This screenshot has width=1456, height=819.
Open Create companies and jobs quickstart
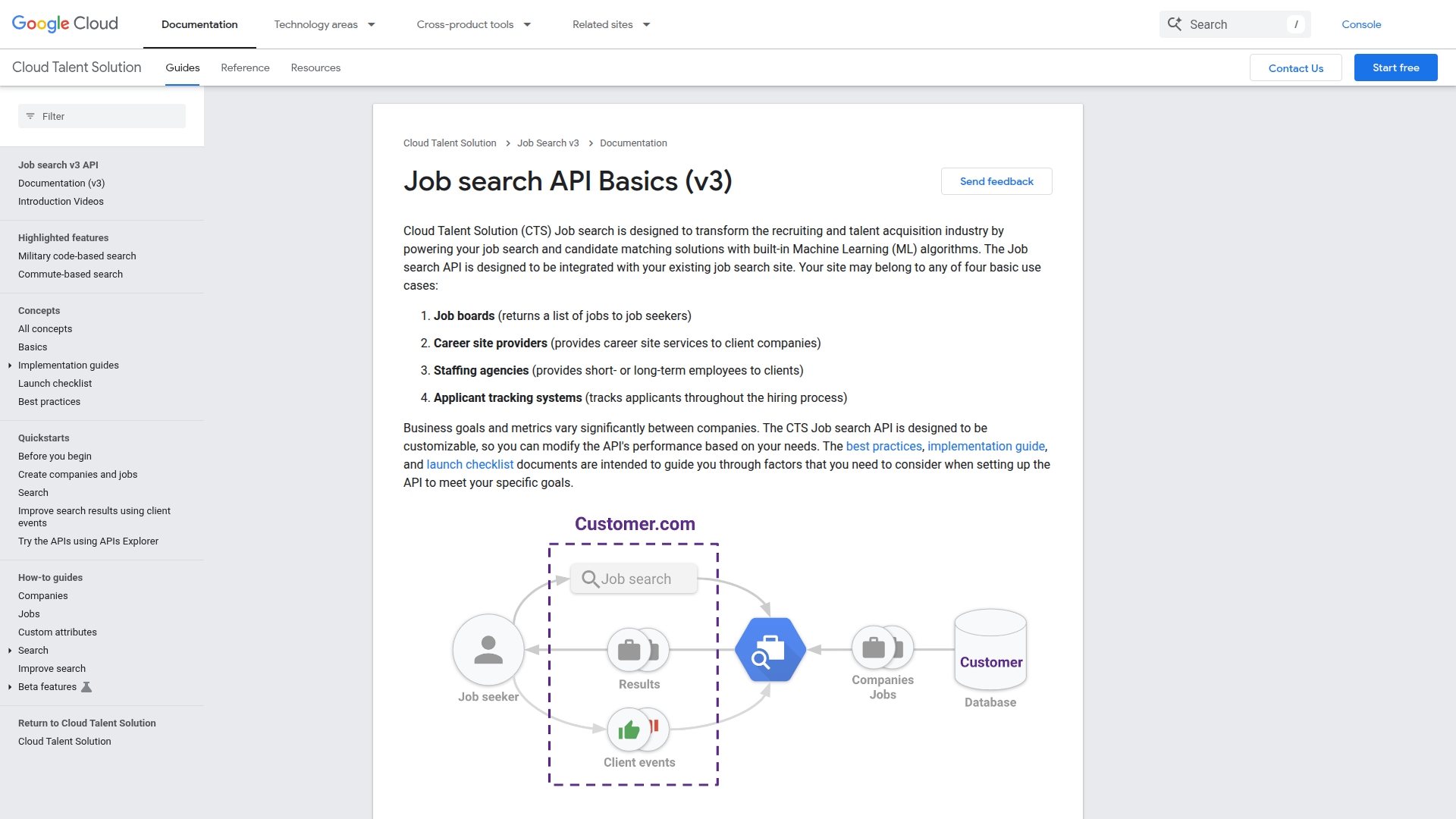[x=77, y=475]
